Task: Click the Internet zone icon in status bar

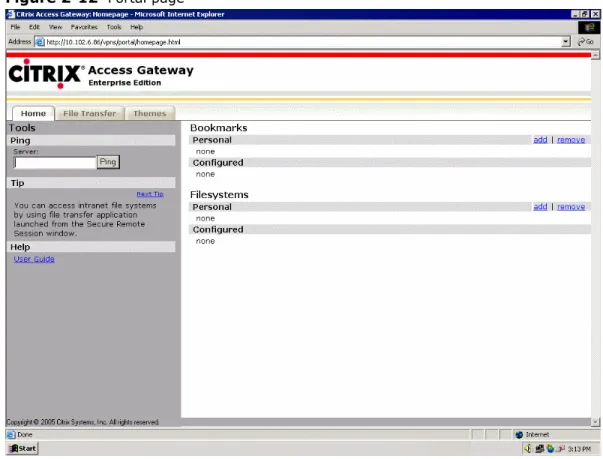Action: click(519, 435)
